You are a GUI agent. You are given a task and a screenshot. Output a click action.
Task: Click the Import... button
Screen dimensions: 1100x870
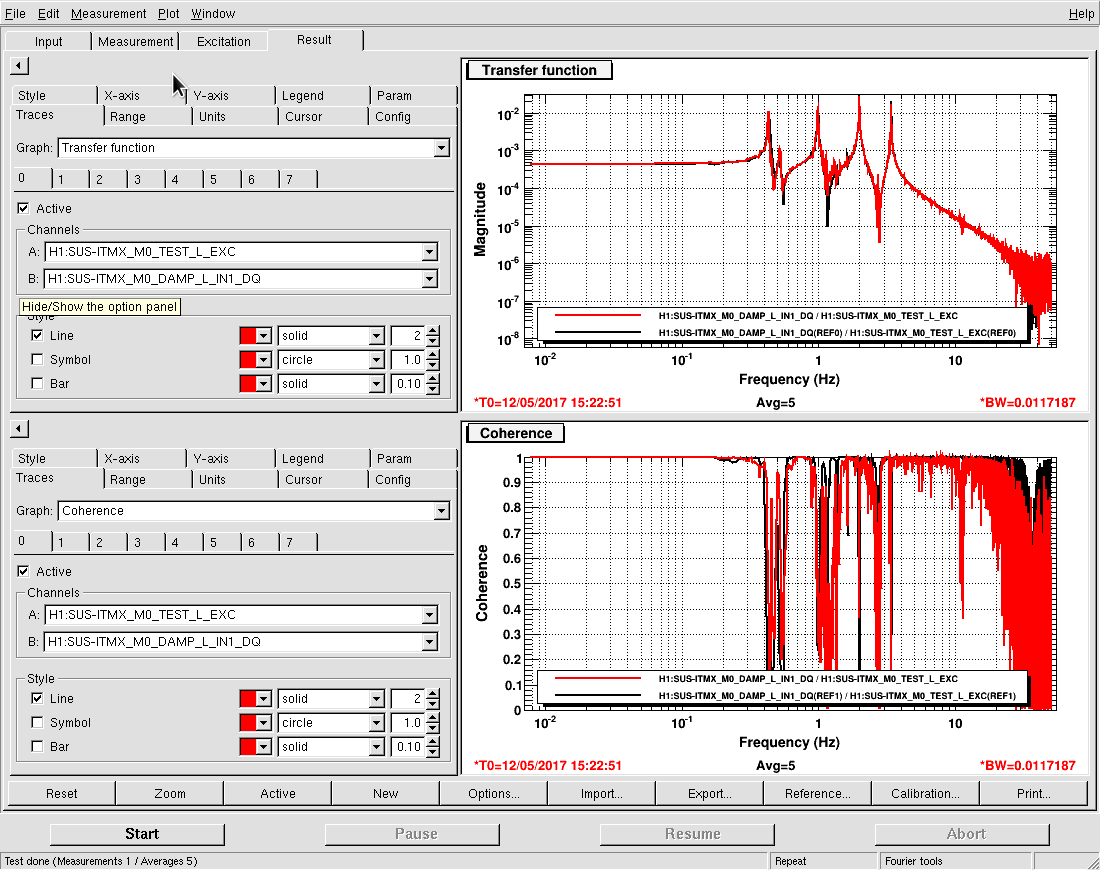602,793
